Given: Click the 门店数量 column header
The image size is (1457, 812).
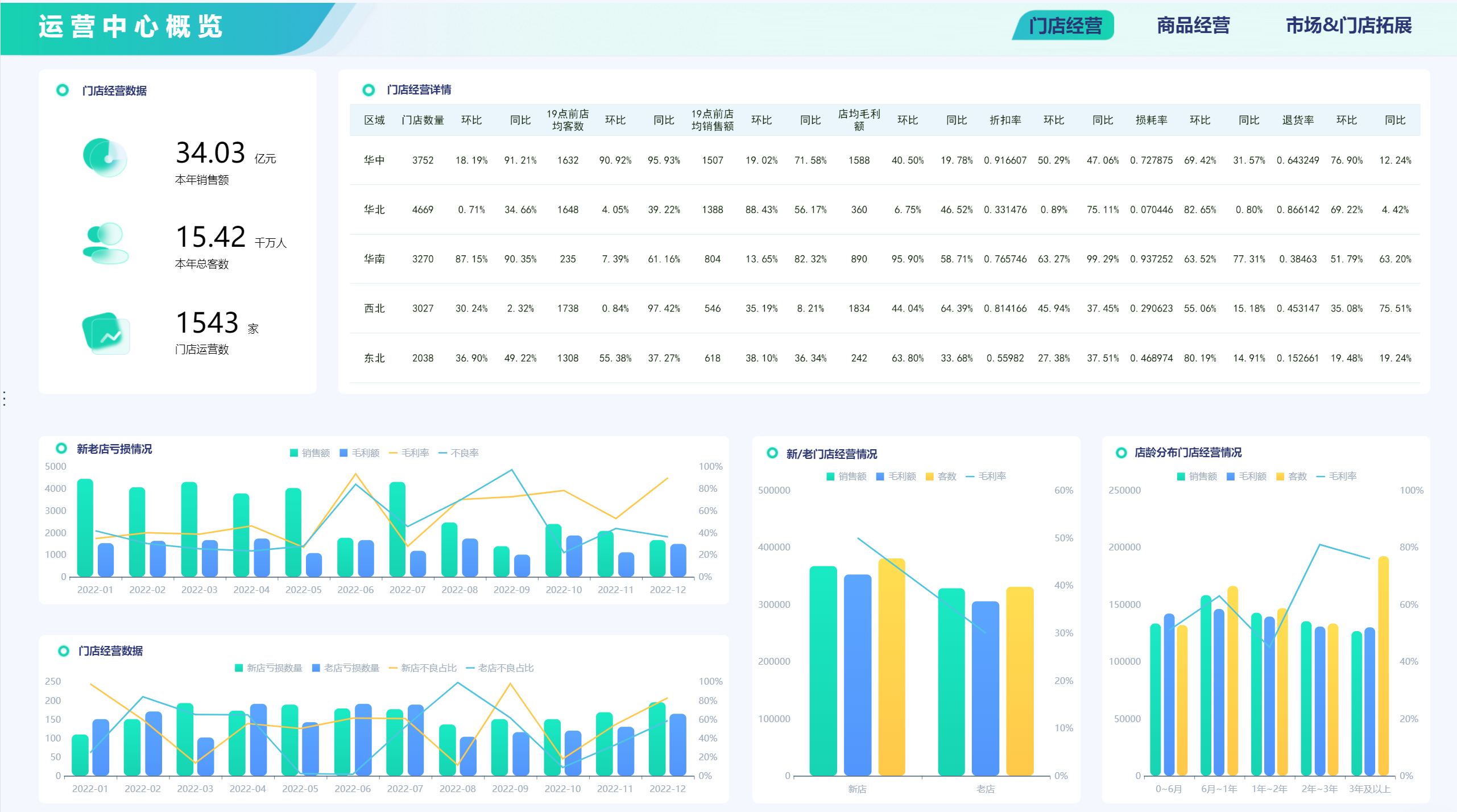Looking at the screenshot, I should tap(423, 120).
